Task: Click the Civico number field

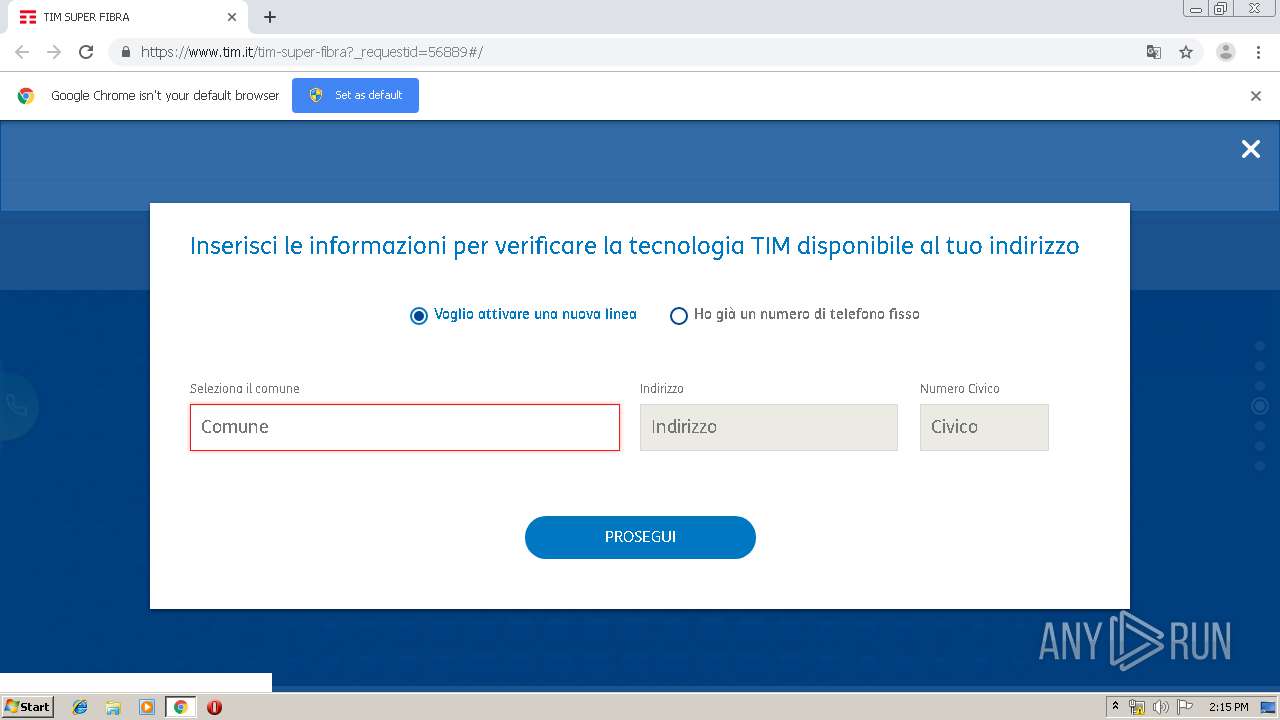Action: [984, 427]
